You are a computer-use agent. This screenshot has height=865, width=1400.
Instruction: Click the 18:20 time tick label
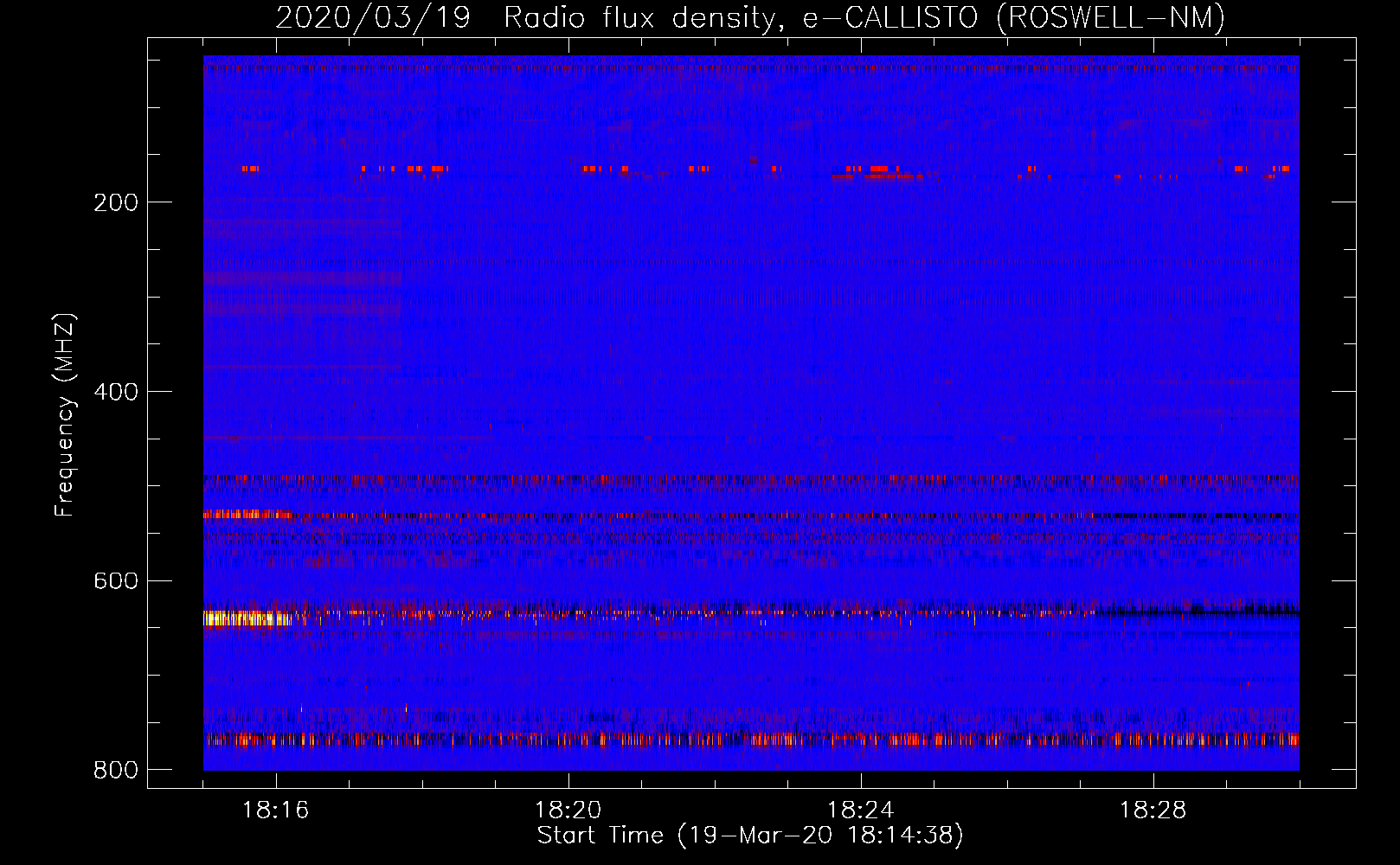pyautogui.click(x=568, y=811)
